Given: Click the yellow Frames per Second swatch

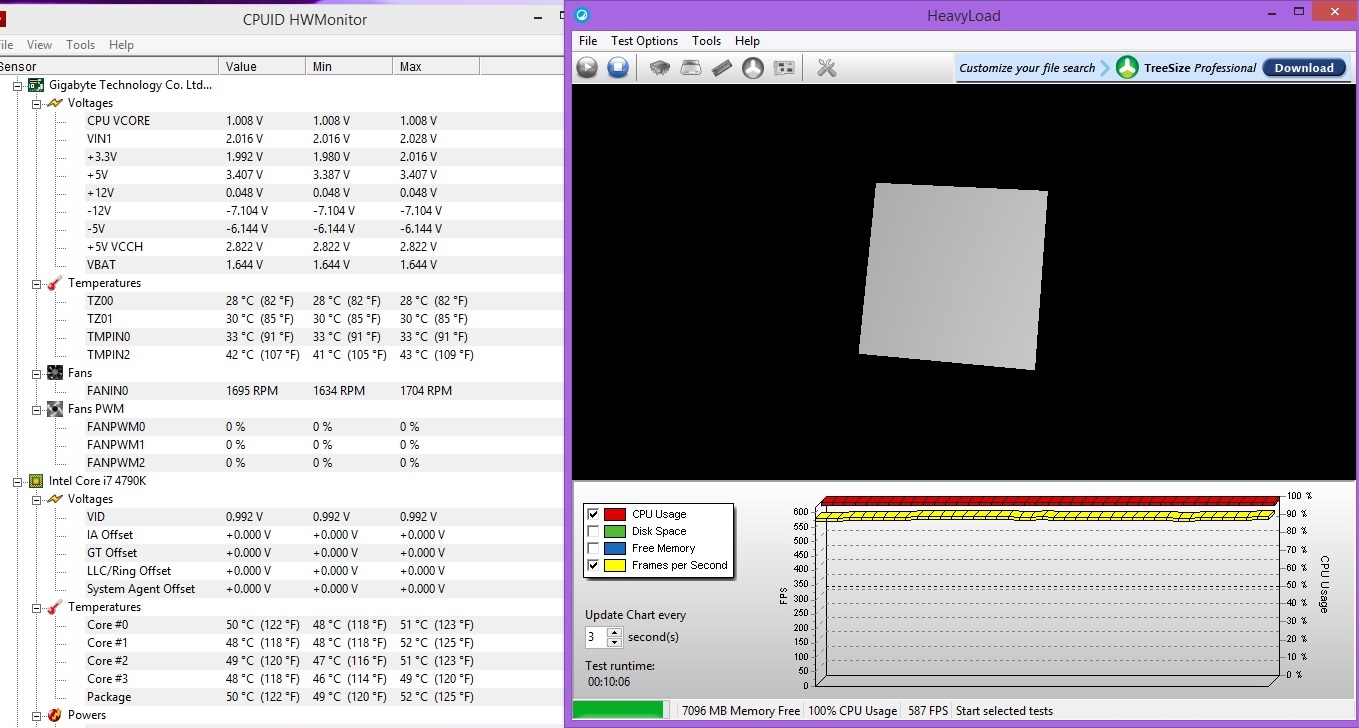Looking at the screenshot, I should pos(614,565).
